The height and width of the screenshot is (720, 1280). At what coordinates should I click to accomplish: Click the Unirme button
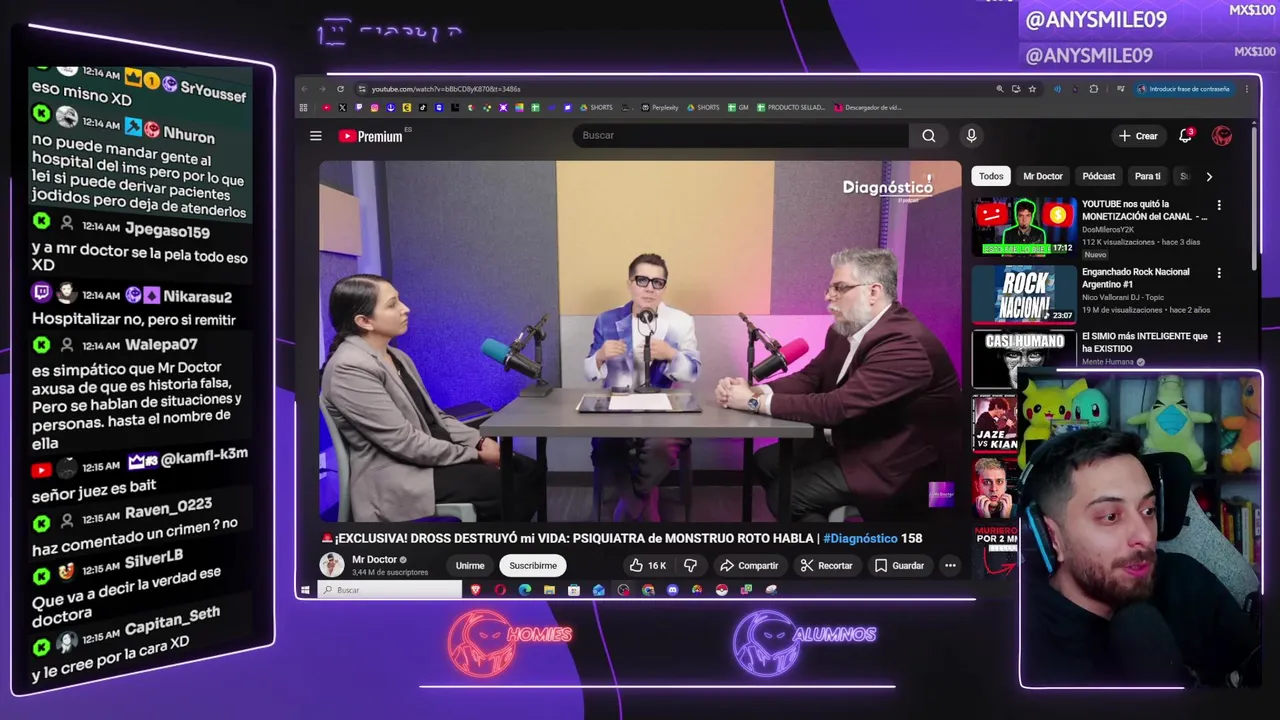pyautogui.click(x=470, y=566)
